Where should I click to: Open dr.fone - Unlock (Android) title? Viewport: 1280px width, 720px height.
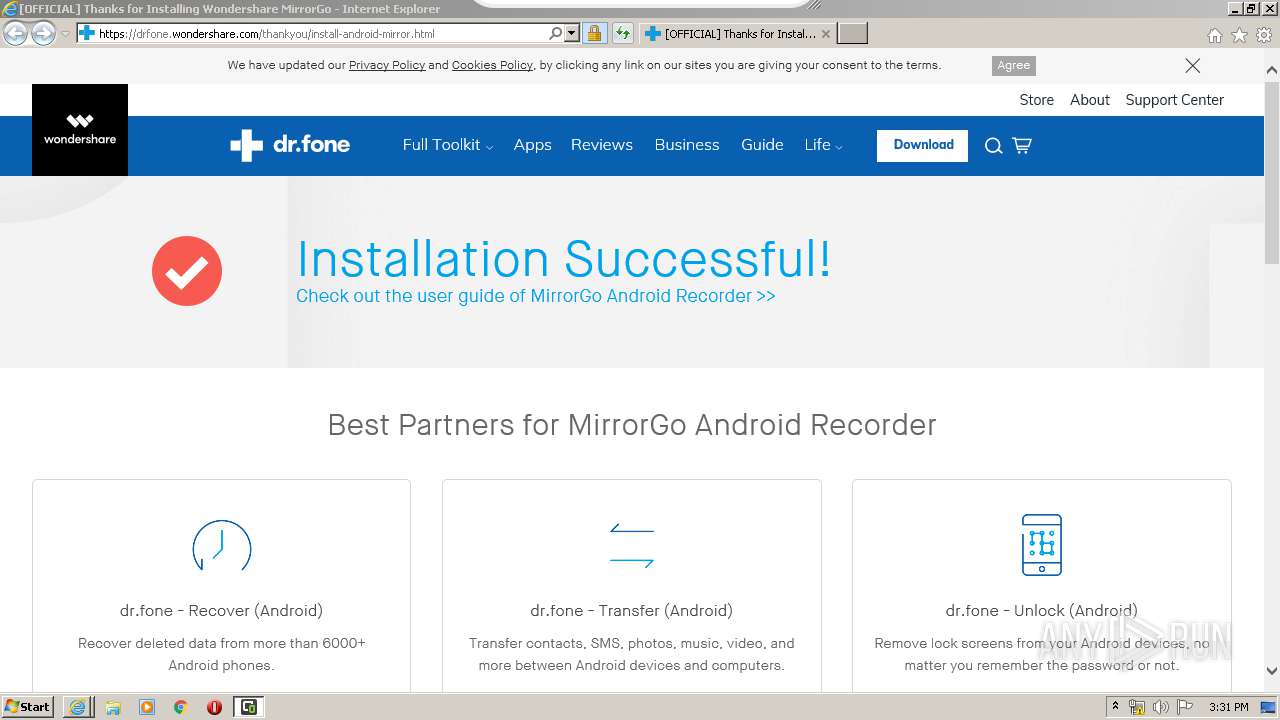[1042, 610]
